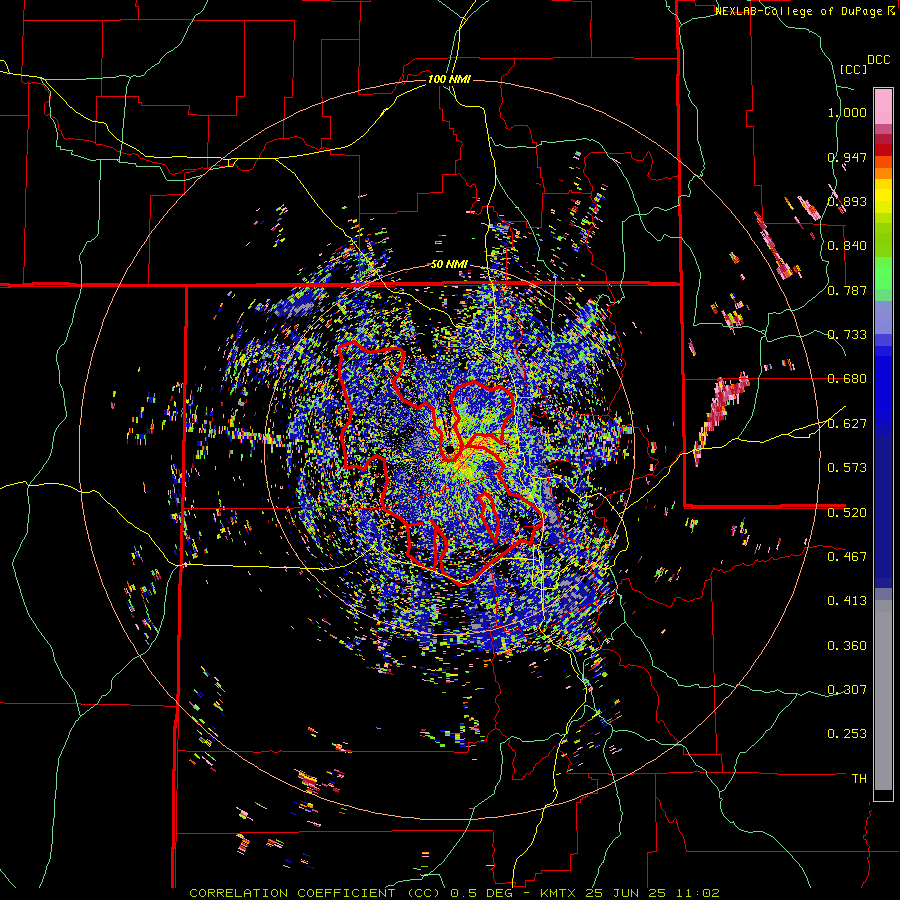Click the 0.520 legend value

[x=847, y=512]
